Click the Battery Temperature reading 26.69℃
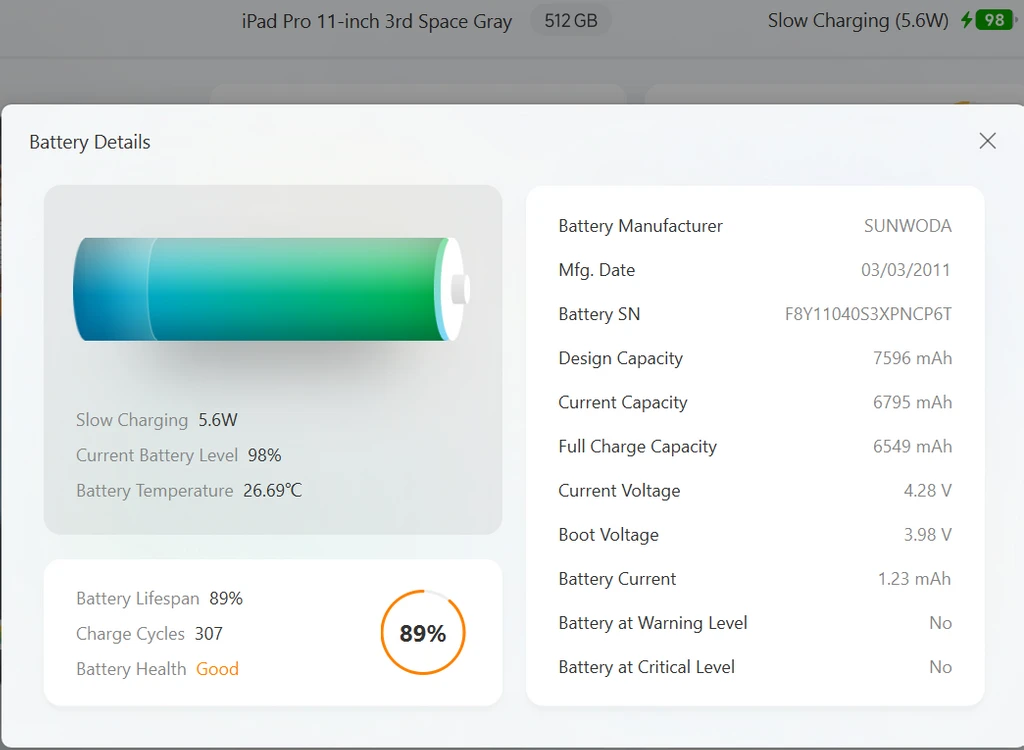 coord(272,491)
